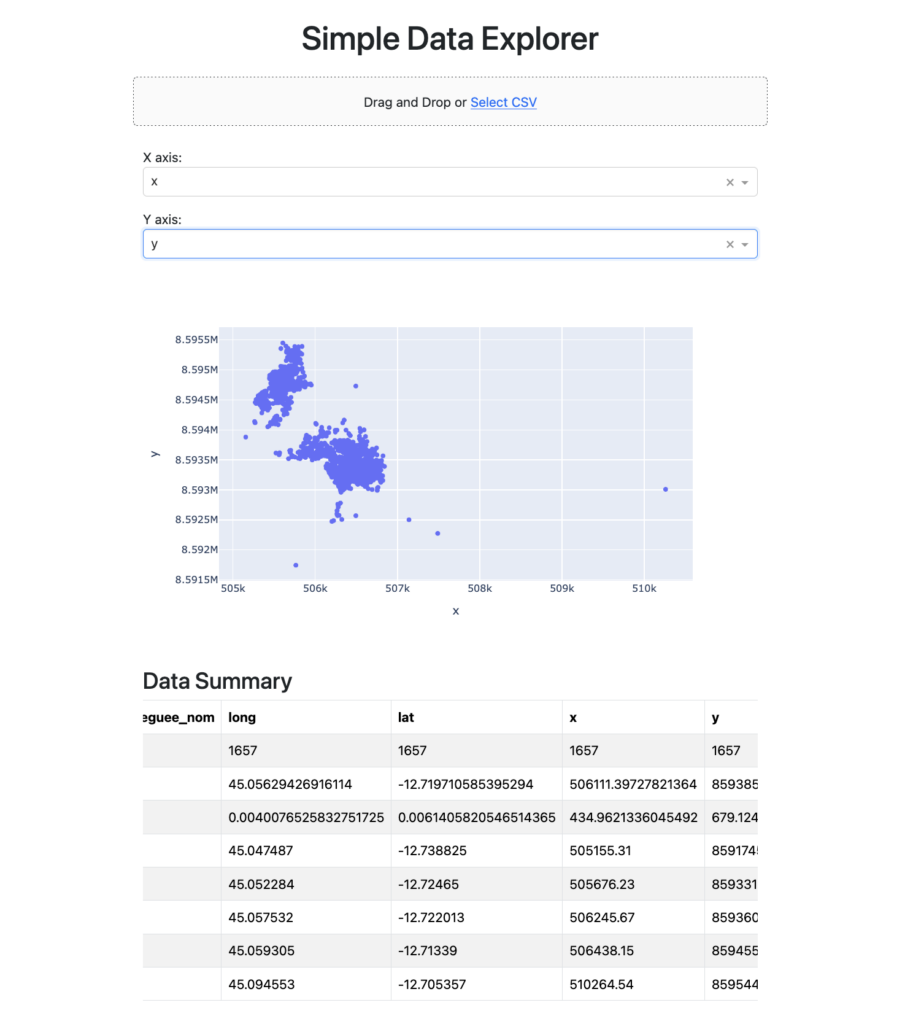Click the Data Summary heading
The width and height of the screenshot is (913, 1024).
[x=217, y=681]
